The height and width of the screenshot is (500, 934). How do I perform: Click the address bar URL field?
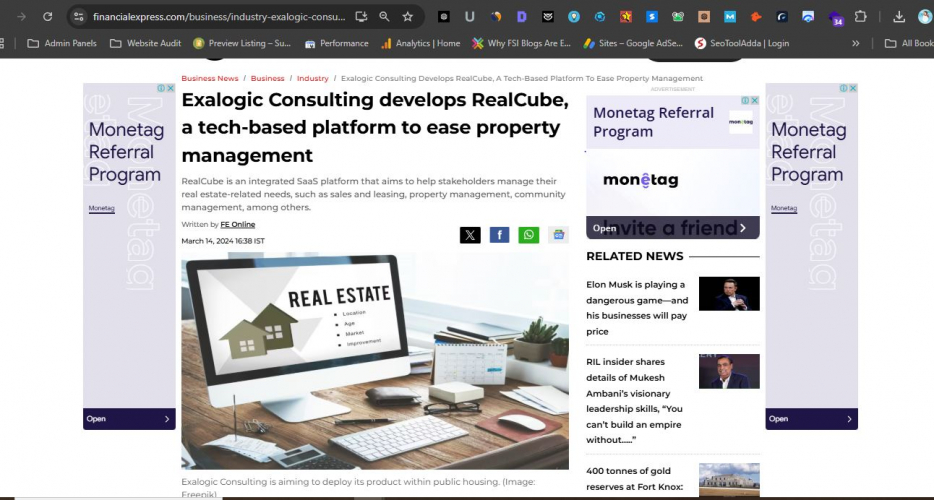click(219, 17)
